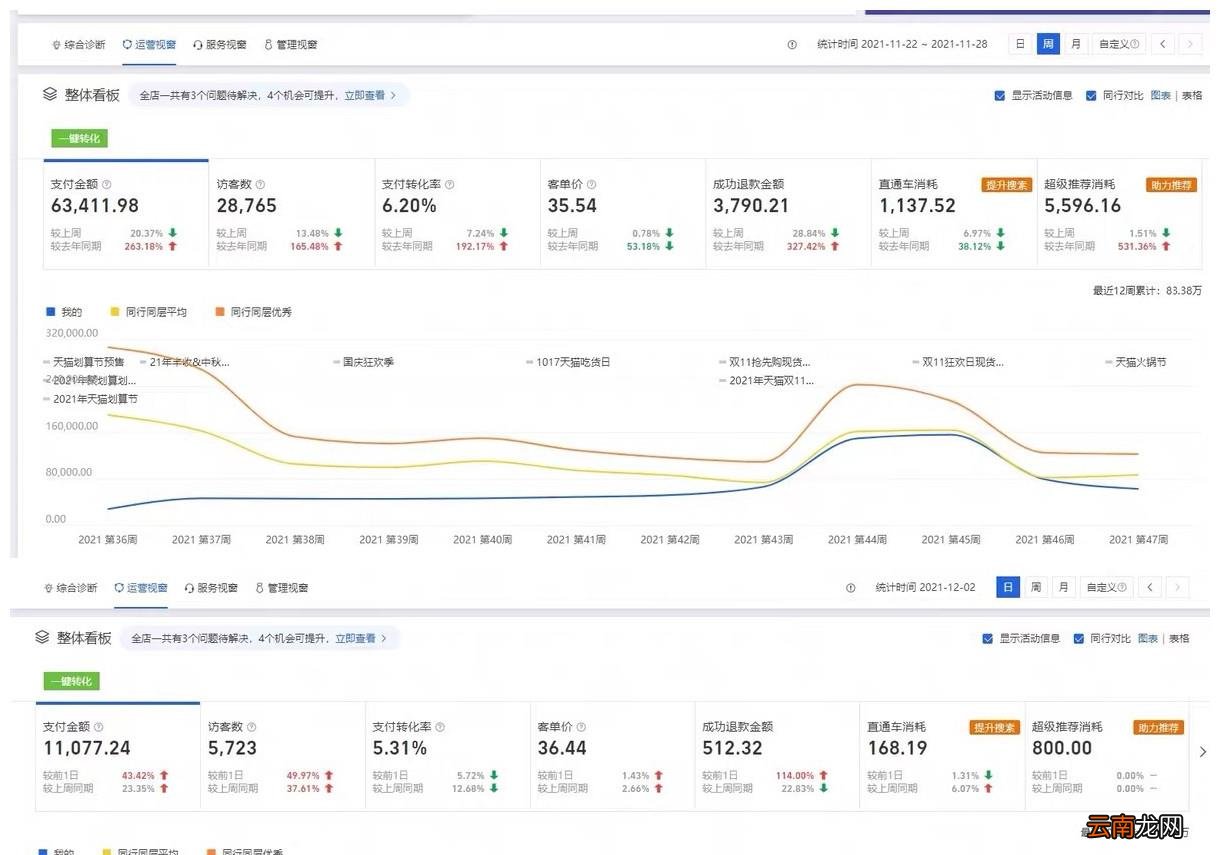This screenshot has width=1220, height=855.
Task: Click the info icon beside 客单价 in top panel
Action: pos(591,185)
